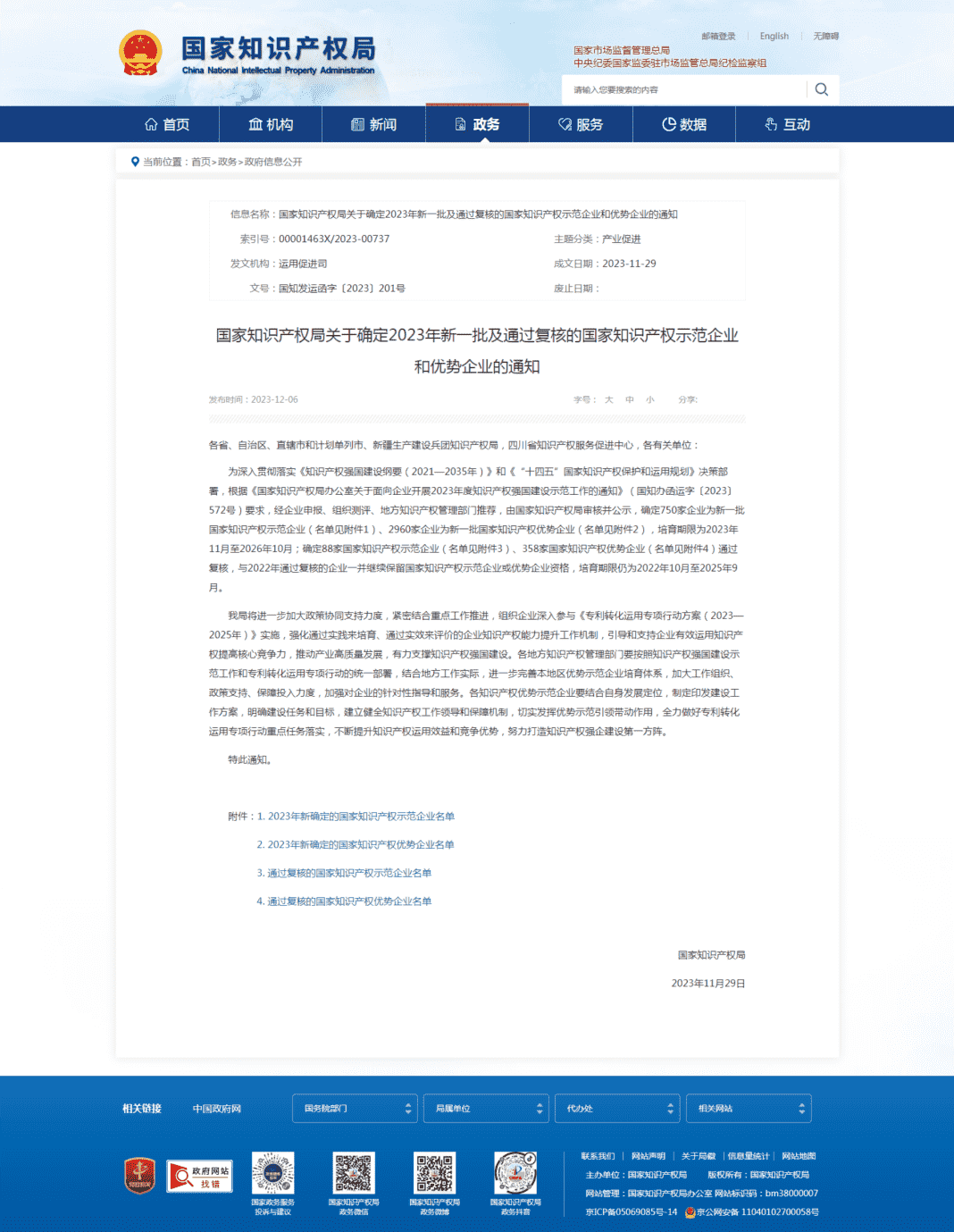The image size is (954, 1232).
Task: Click the national emblem logo in the header
Action: coord(140,53)
